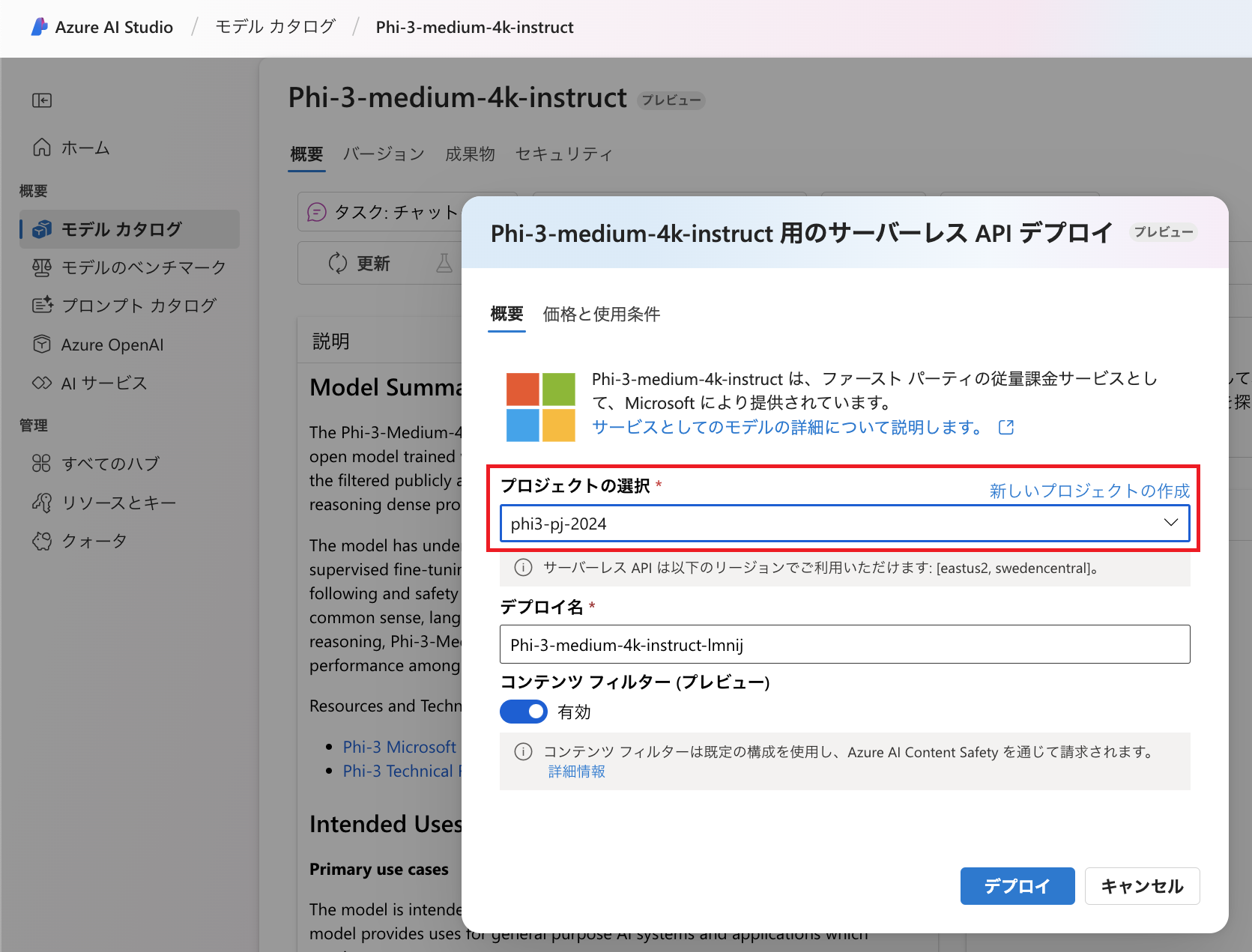Screen dimensions: 1252x952
Task: Click the クォータ sidebar icon
Action: pyautogui.click(x=42, y=541)
